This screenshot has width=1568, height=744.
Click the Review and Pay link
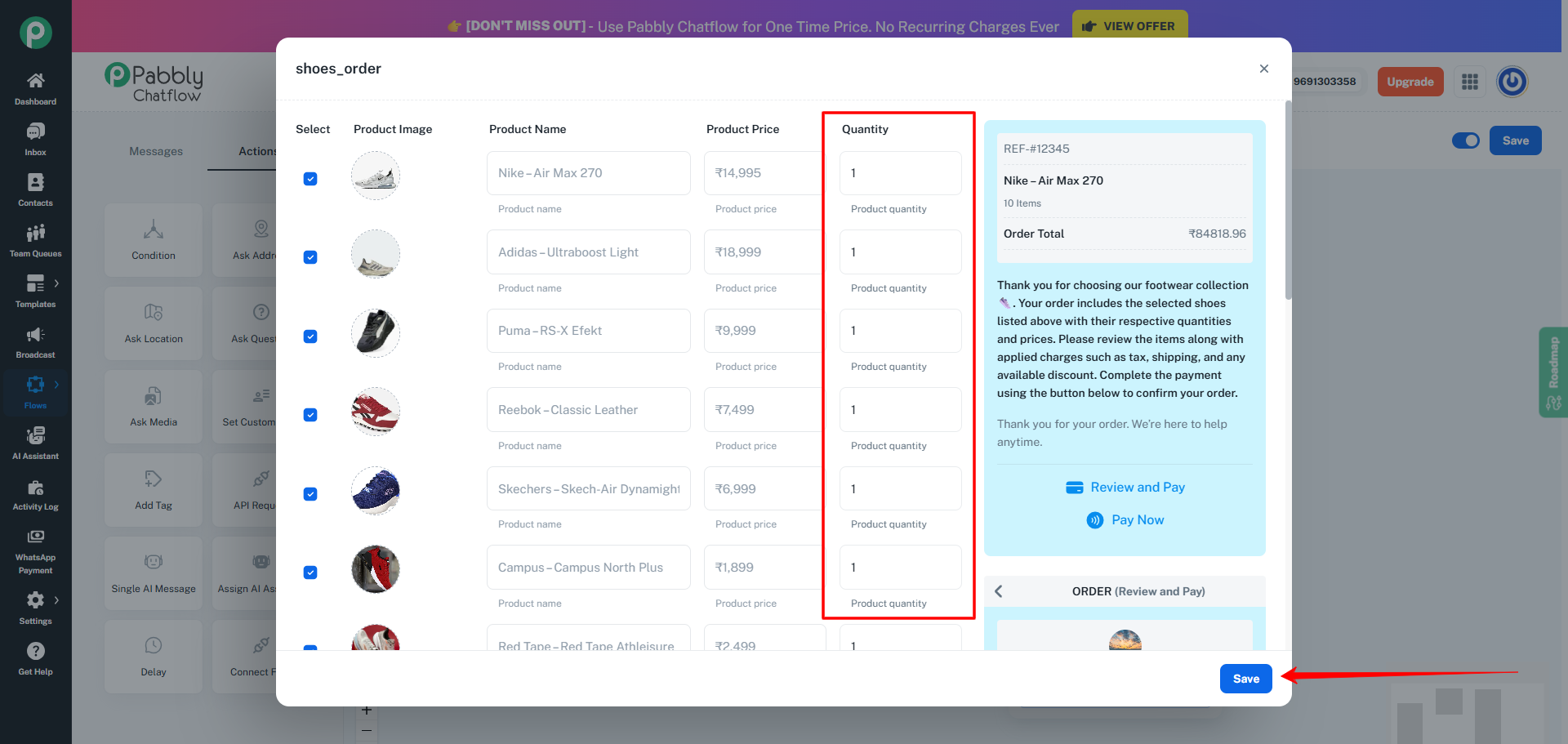(1138, 488)
